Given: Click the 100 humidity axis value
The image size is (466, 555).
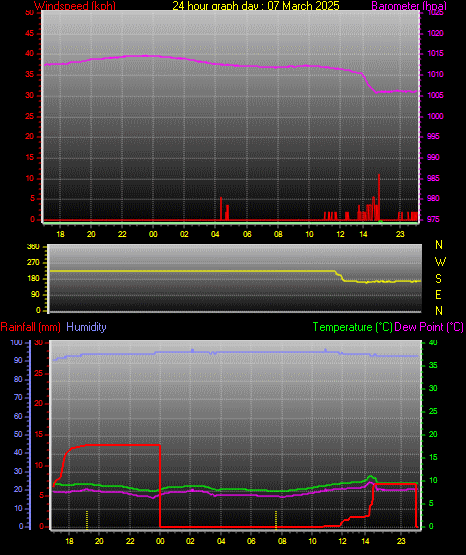Looking at the screenshot, I should point(16,342).
